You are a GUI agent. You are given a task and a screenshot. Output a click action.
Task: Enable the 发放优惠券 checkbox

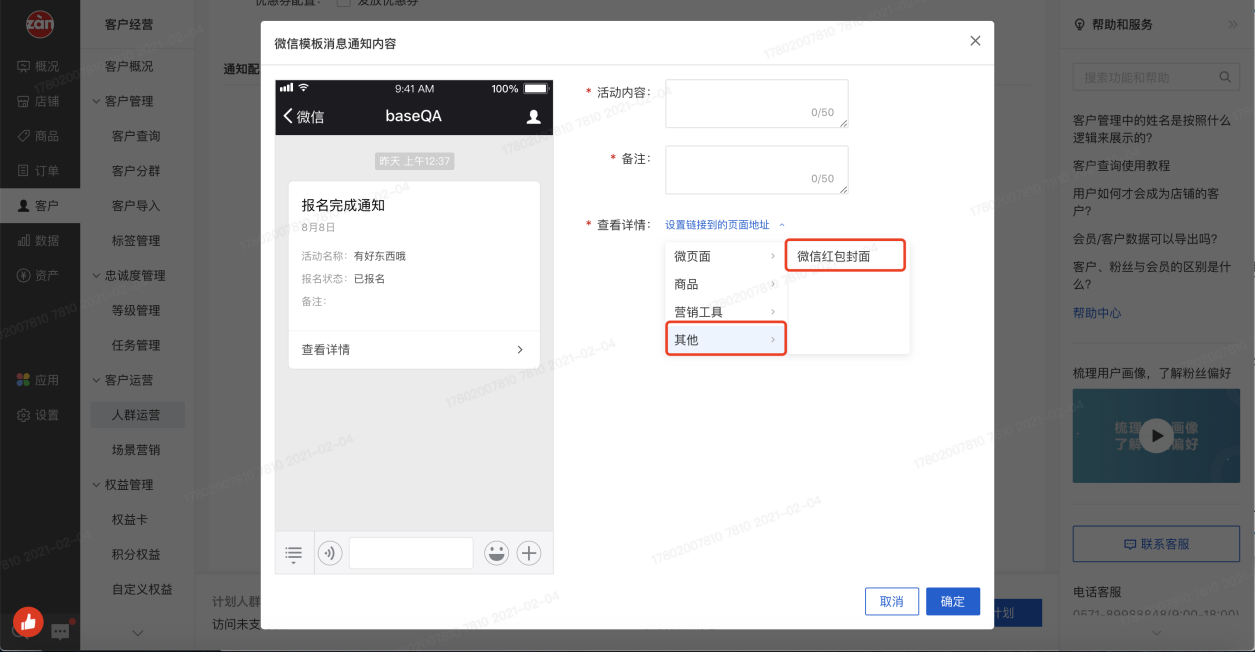tap(344, 3)
